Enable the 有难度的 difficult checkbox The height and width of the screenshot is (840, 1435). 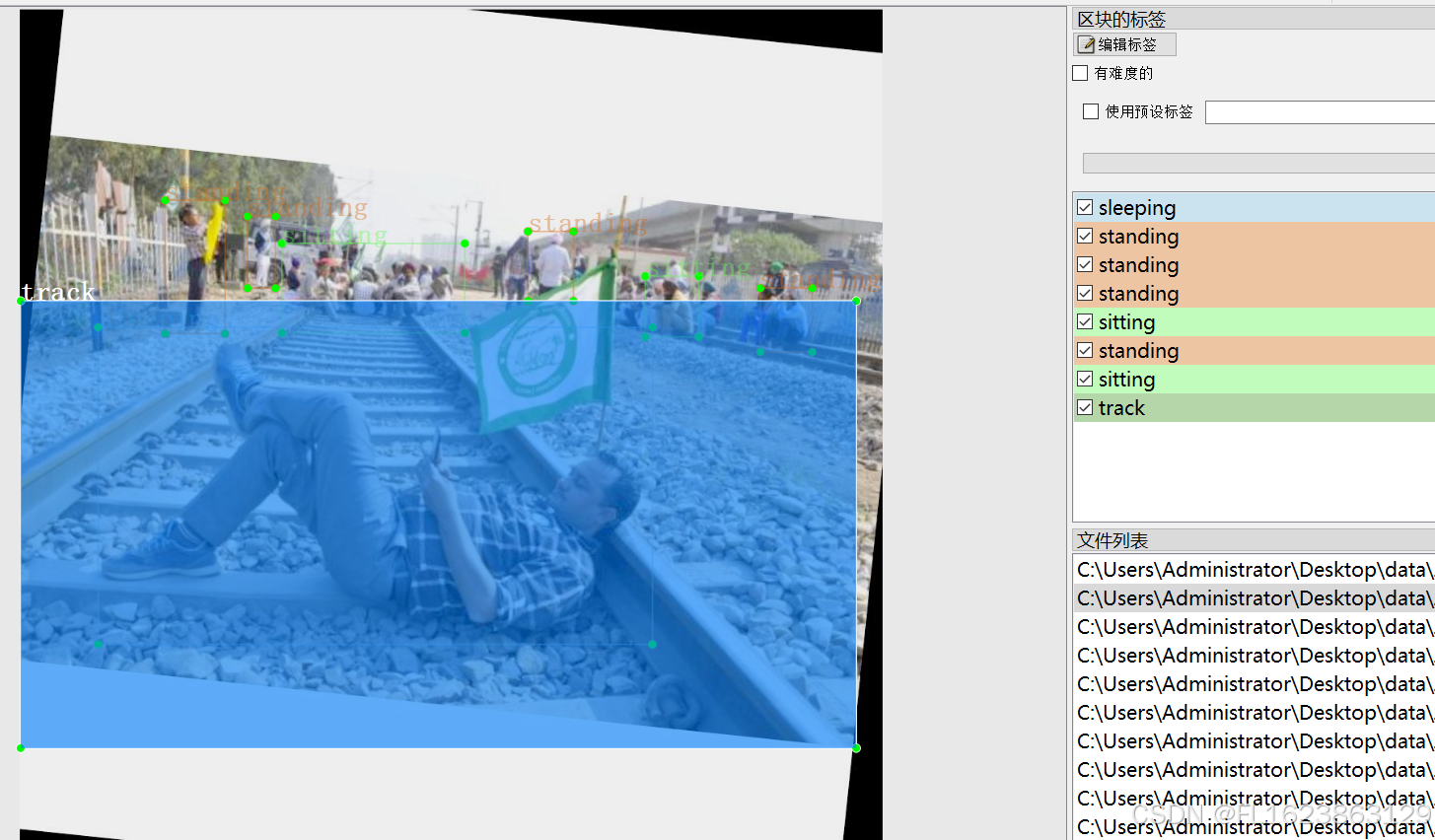(1080, 73)
